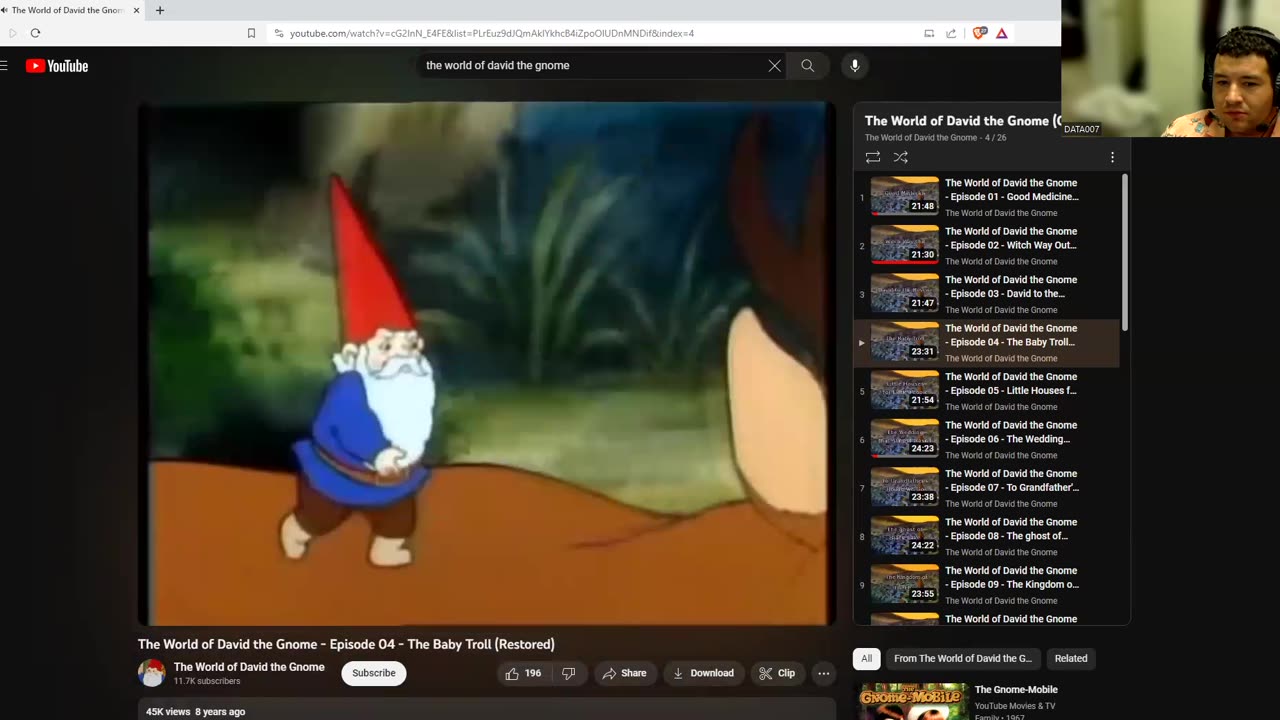
Task: Focus the YouTube search input field
Action: point(592,66)
